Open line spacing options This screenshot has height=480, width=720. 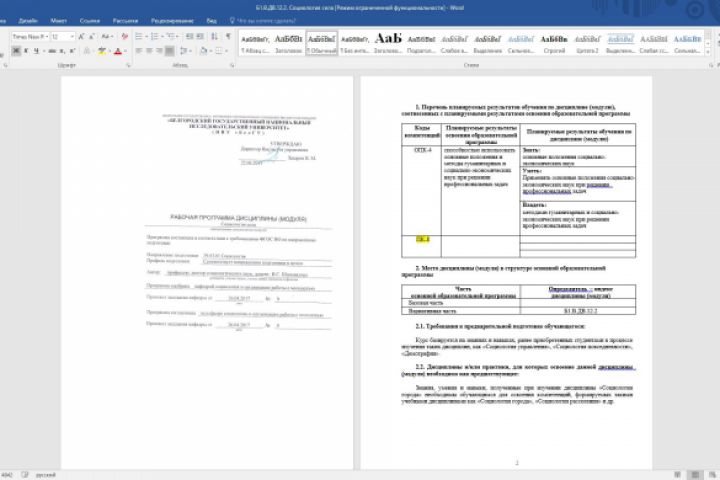pos(185,51)
